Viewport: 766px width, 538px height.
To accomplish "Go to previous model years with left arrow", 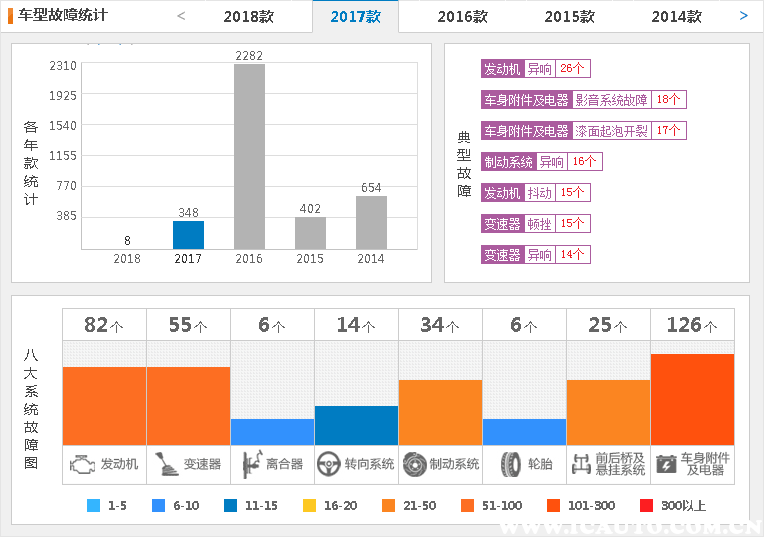I will tap(181, 16).
